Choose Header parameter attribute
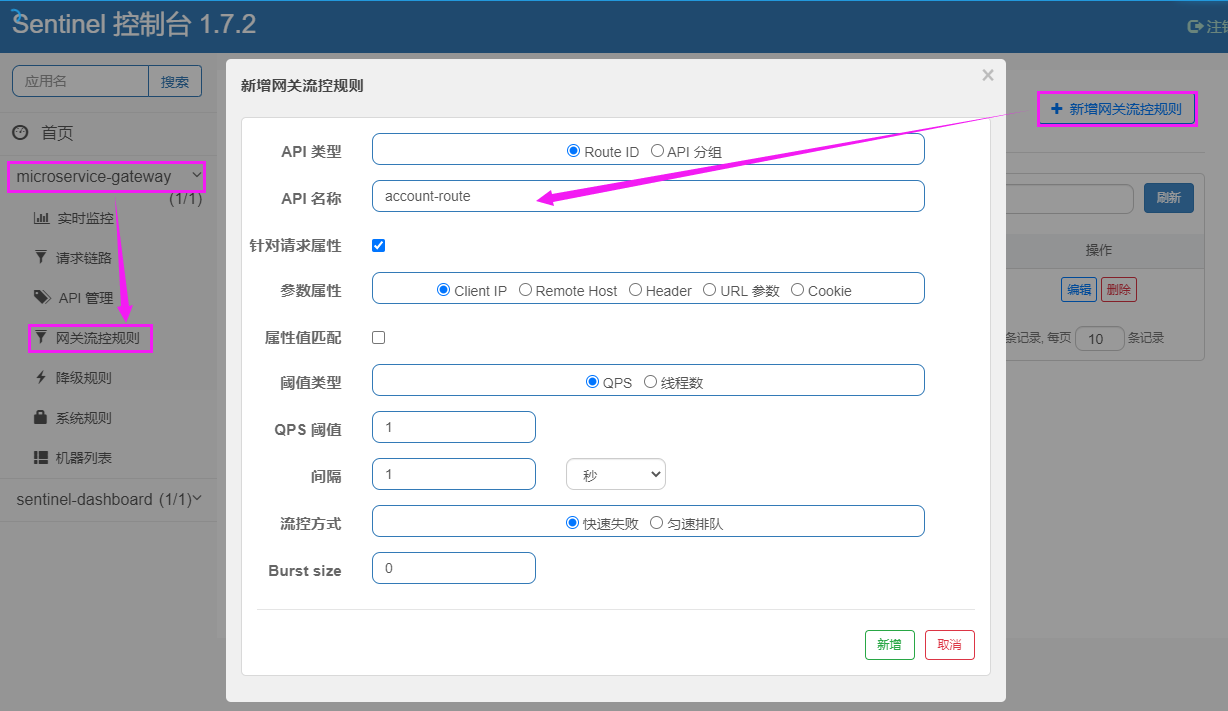1228x711 pixels. coord(635,290)
